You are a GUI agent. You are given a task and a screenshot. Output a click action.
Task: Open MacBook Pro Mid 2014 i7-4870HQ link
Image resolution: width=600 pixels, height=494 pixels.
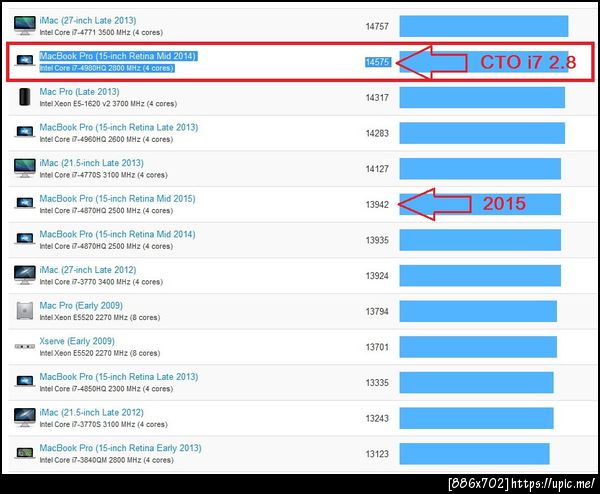click(117, 234)
